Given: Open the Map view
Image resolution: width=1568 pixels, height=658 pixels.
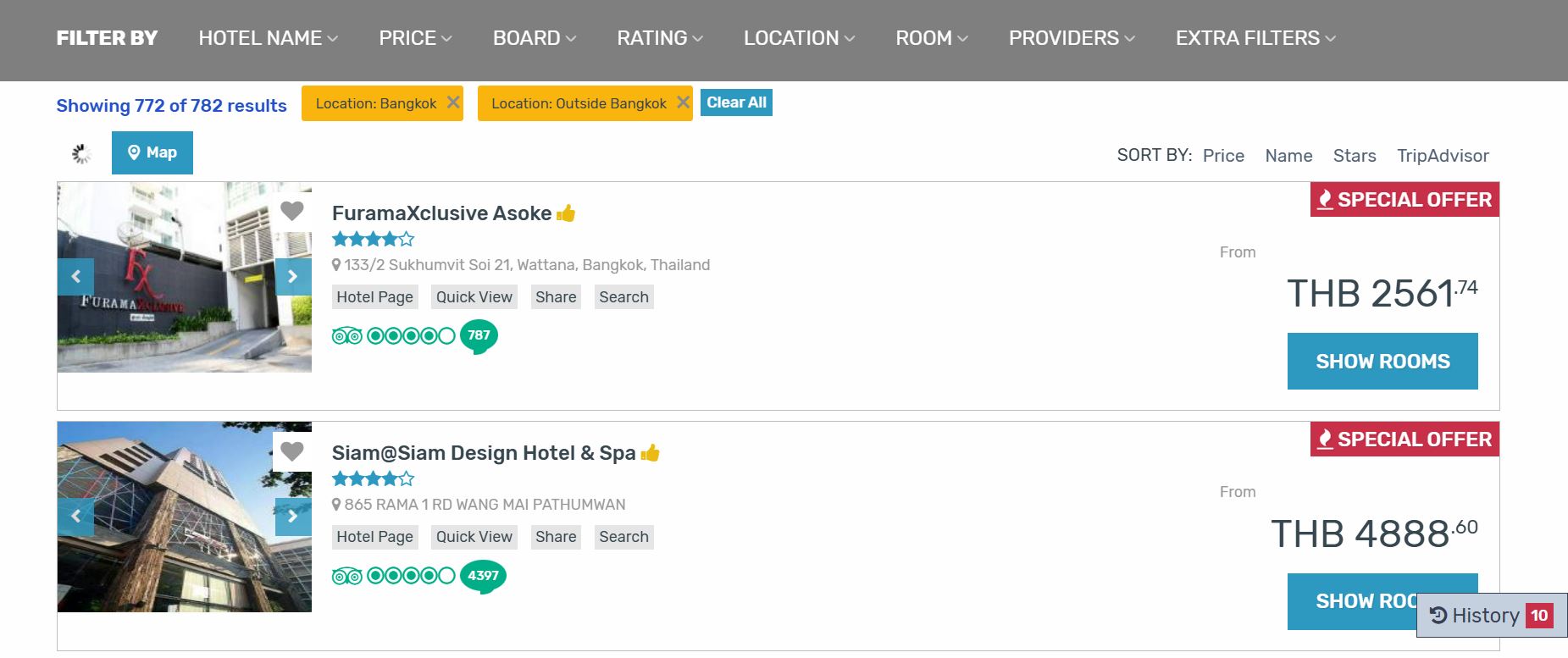Looking at the screenshot, I should coord(152,152).
